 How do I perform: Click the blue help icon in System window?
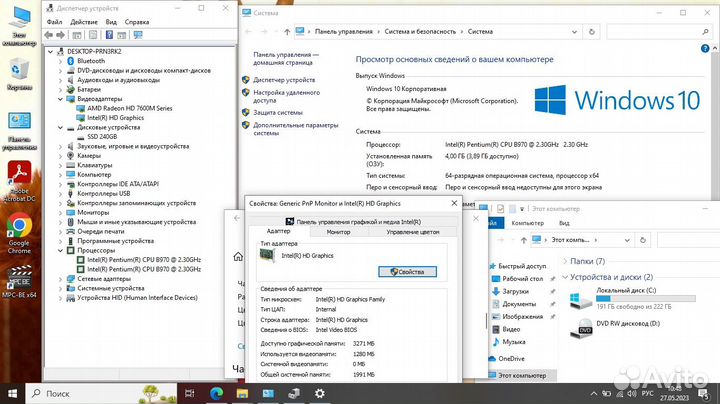click(x=705, y=49)
